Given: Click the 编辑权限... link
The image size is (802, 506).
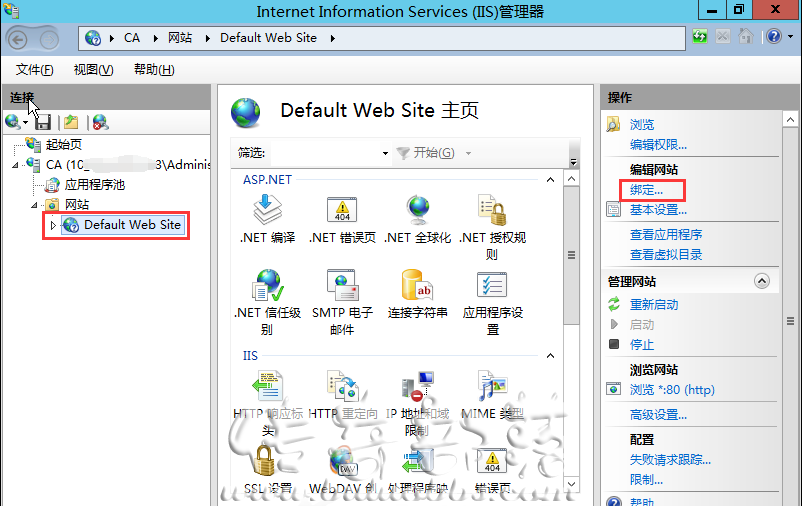Looking at the screenshot, I should click(x=658, y=145).
